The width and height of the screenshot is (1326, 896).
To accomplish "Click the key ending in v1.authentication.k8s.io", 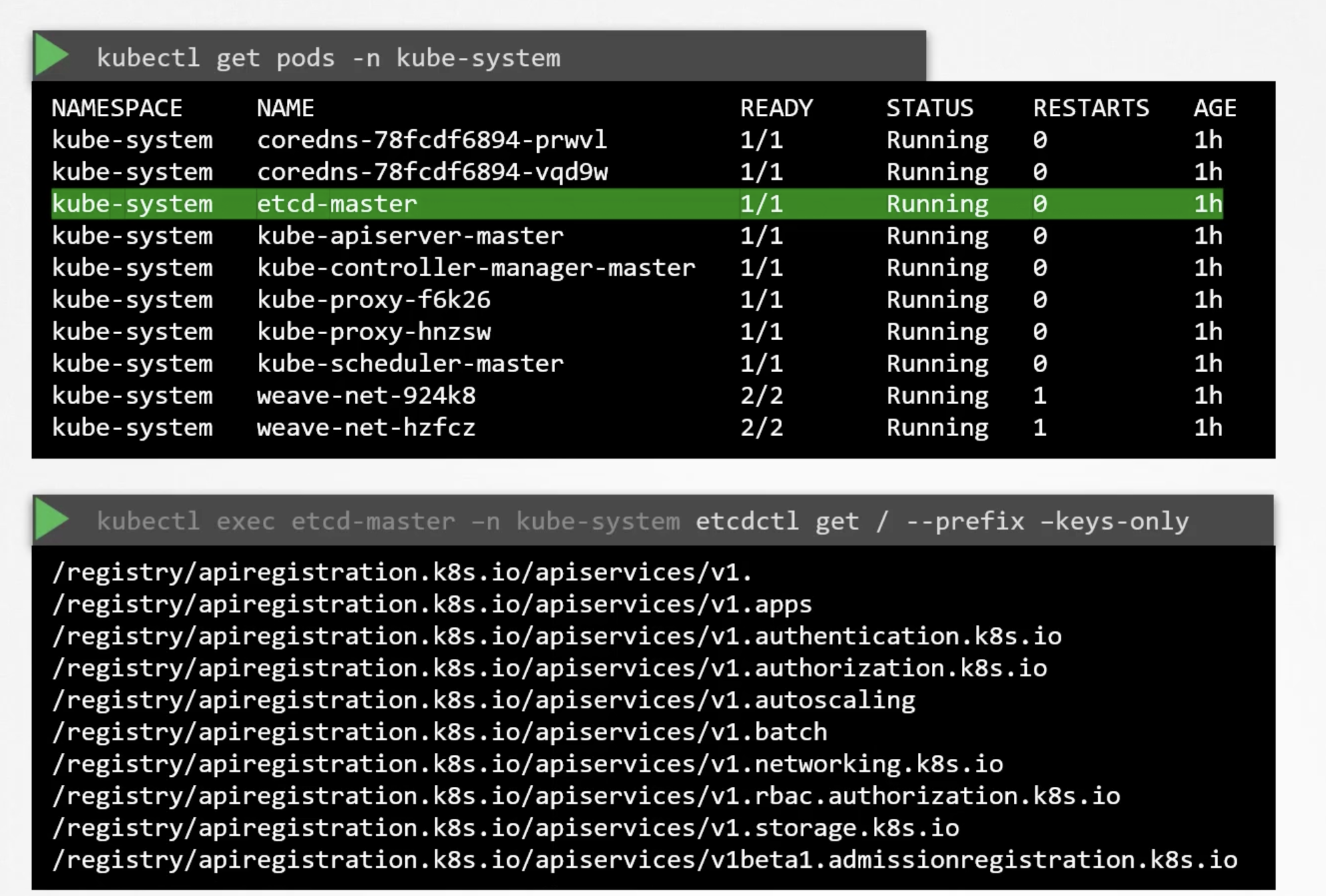I will [556, 636].
